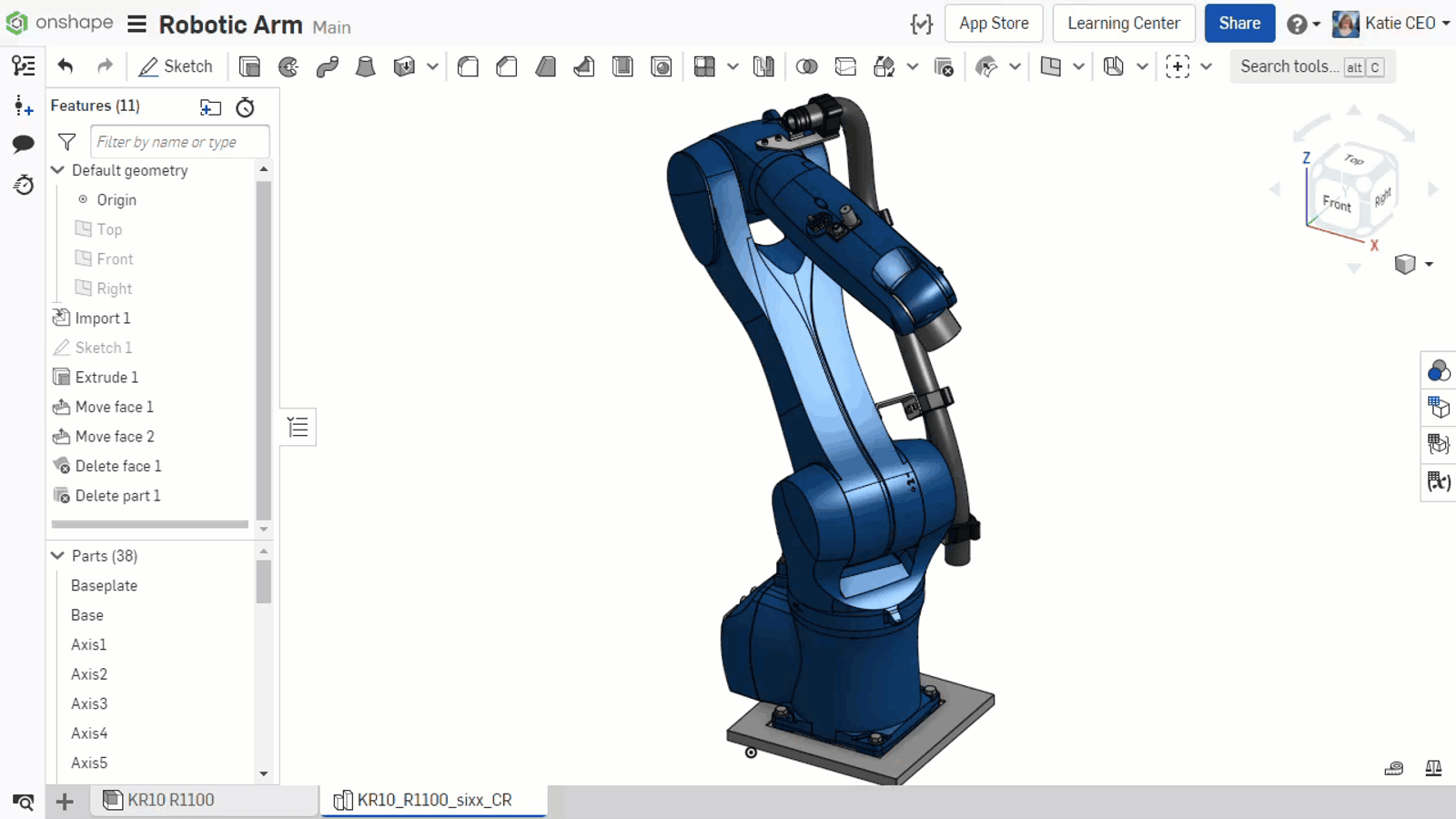The width and height of the screenshot is (1456, 819).
Task: Click the Share button
Action: pyautogui.click(x=1239, y=24)
